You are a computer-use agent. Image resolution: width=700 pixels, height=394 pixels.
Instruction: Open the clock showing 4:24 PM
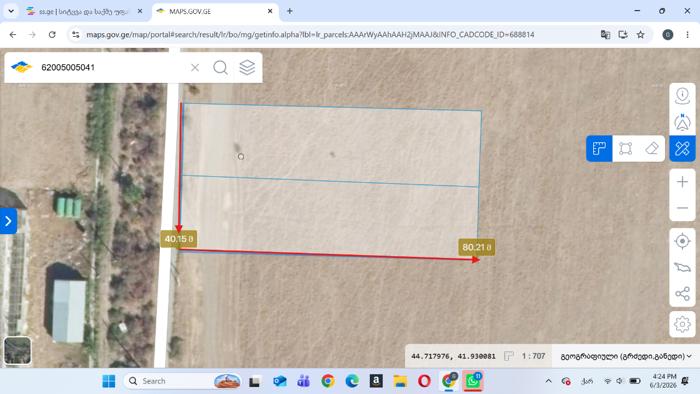(x=663, y=381)
